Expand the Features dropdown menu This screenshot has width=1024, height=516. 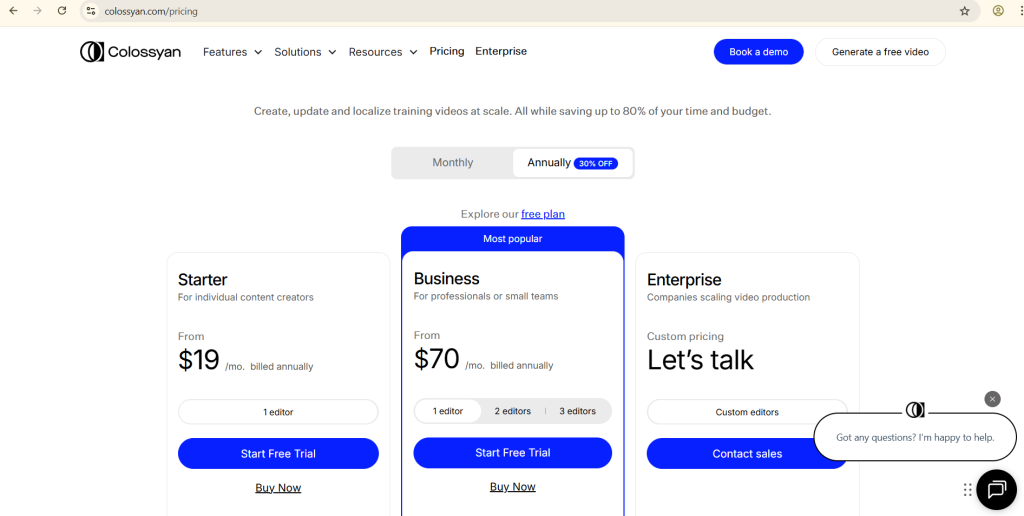232,52
